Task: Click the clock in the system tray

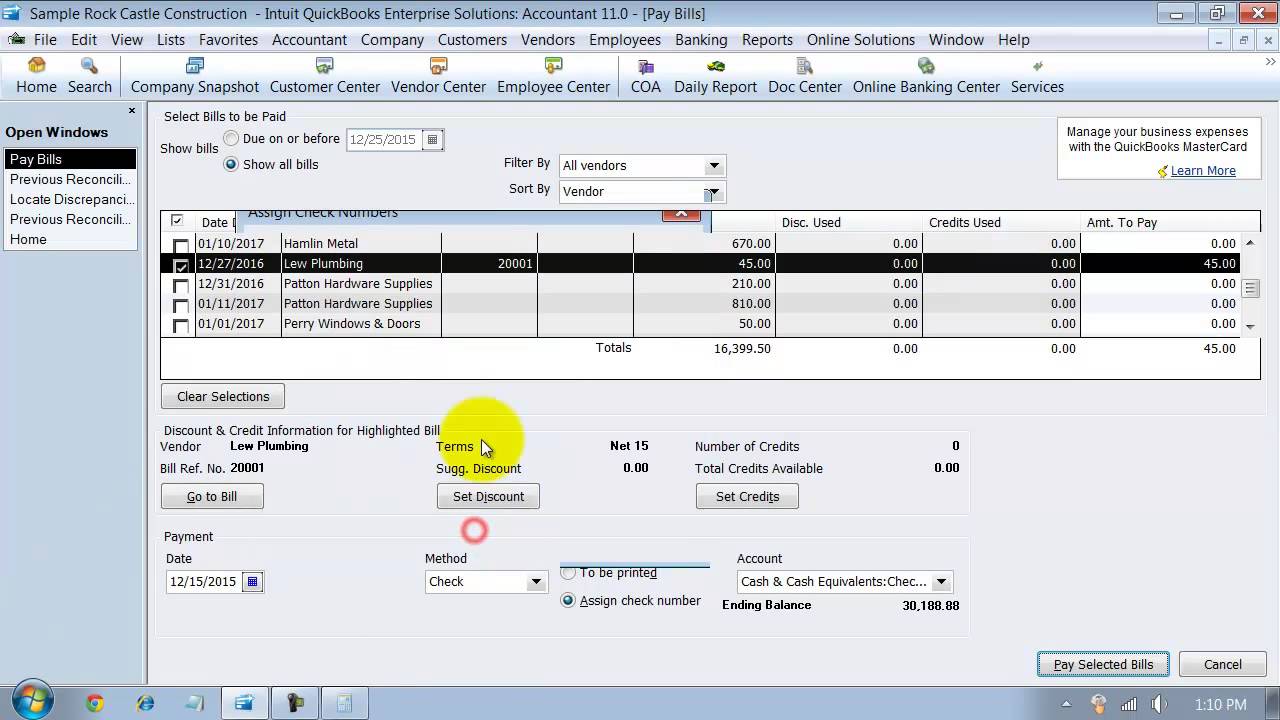Action: (x=1221, y=704)
